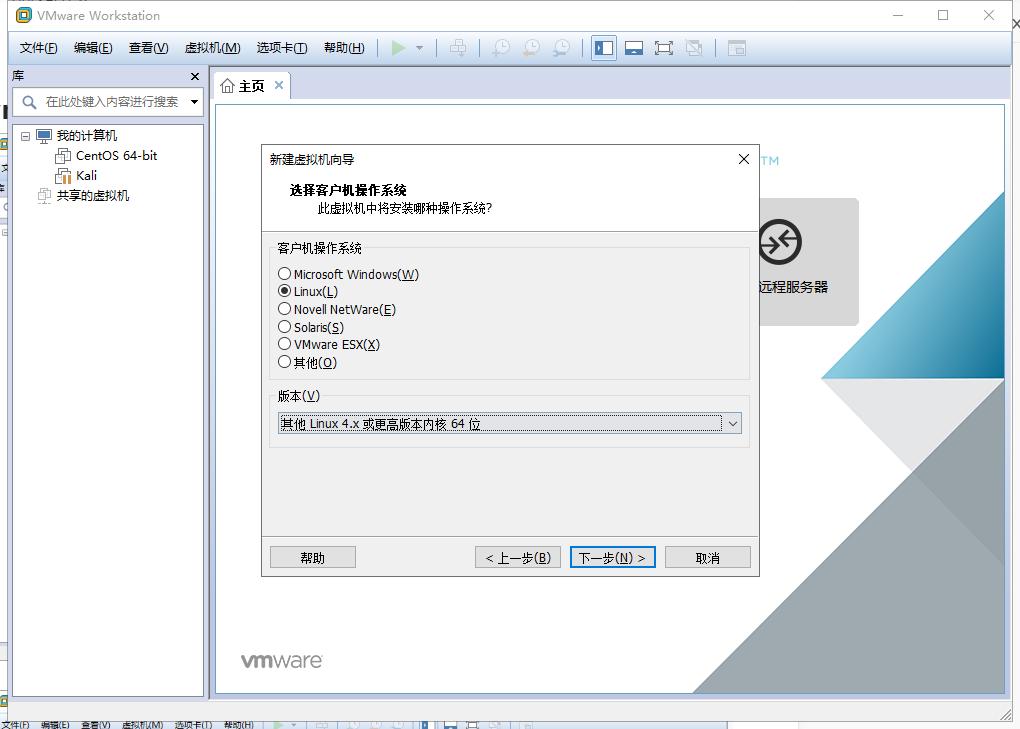
Task: Select 共享的虚拟机 in library tree
Action: 93,196
